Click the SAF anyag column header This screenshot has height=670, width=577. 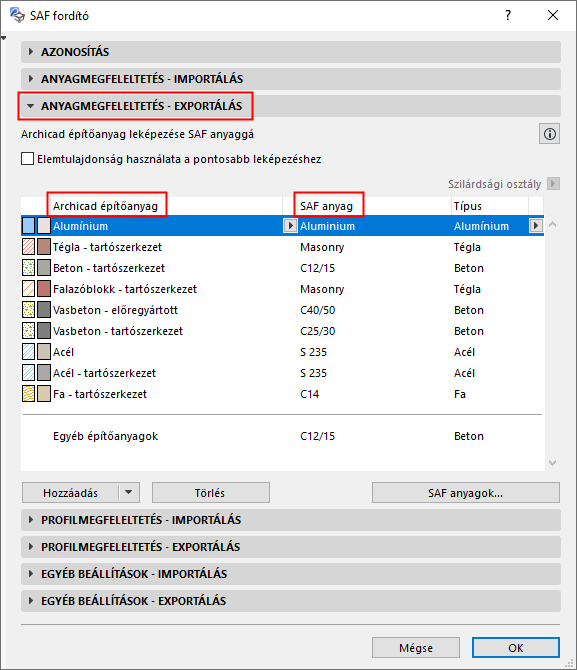pos(327,206)
